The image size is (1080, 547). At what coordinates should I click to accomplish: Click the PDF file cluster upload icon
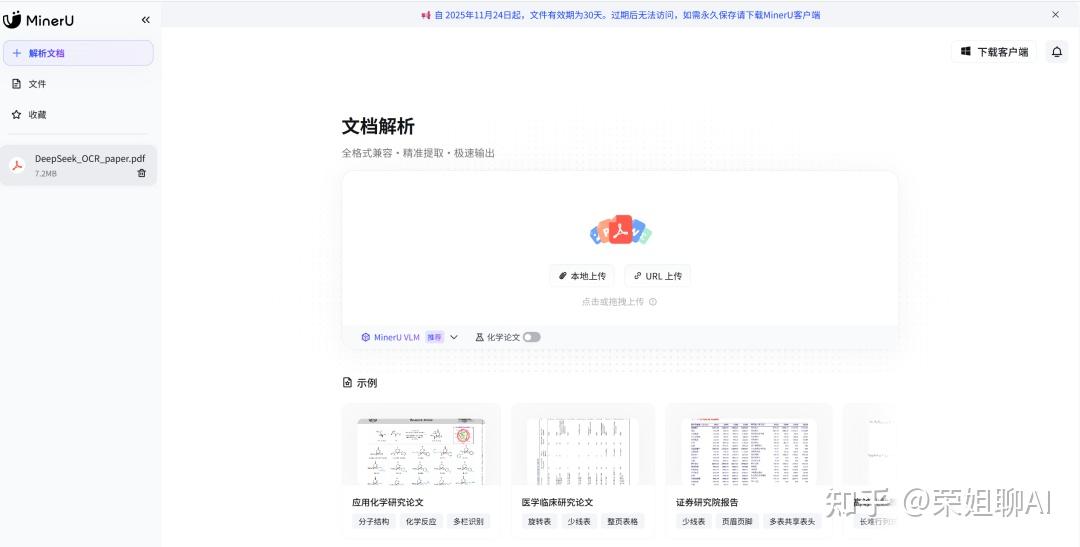(x=620, y=231)
